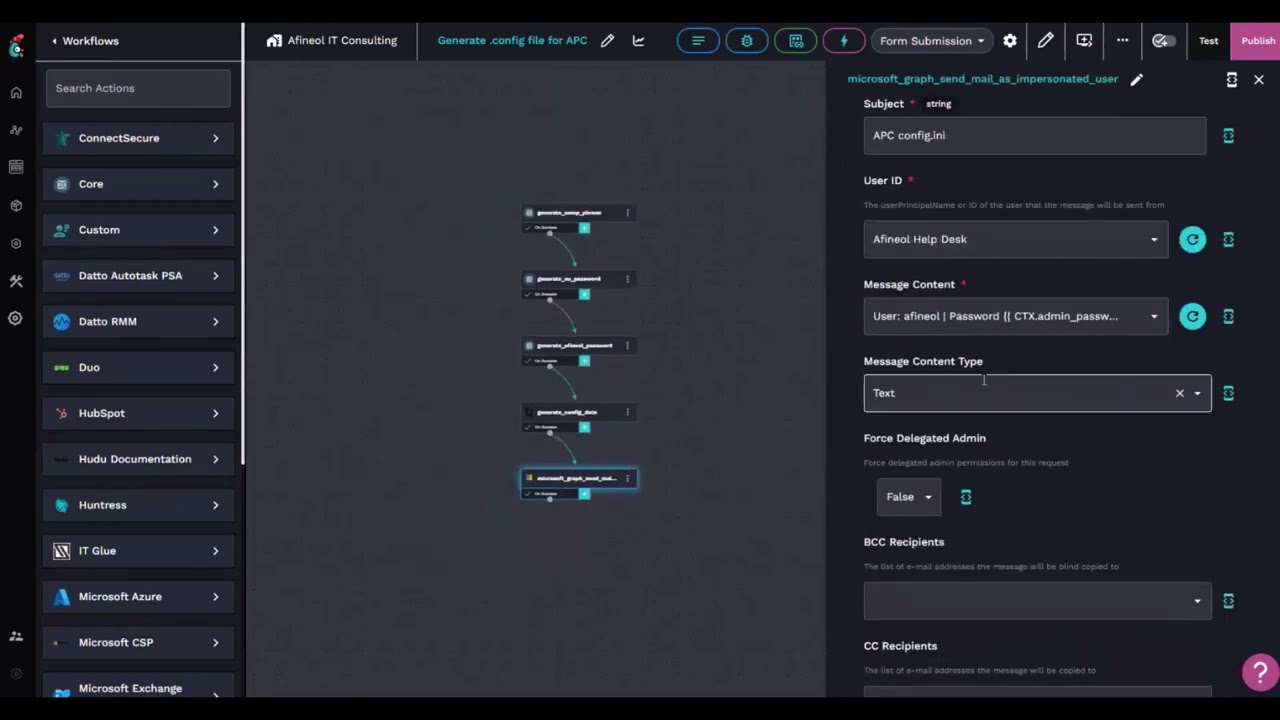Open Force Delegated Admin False dropdown

point(909,497)
